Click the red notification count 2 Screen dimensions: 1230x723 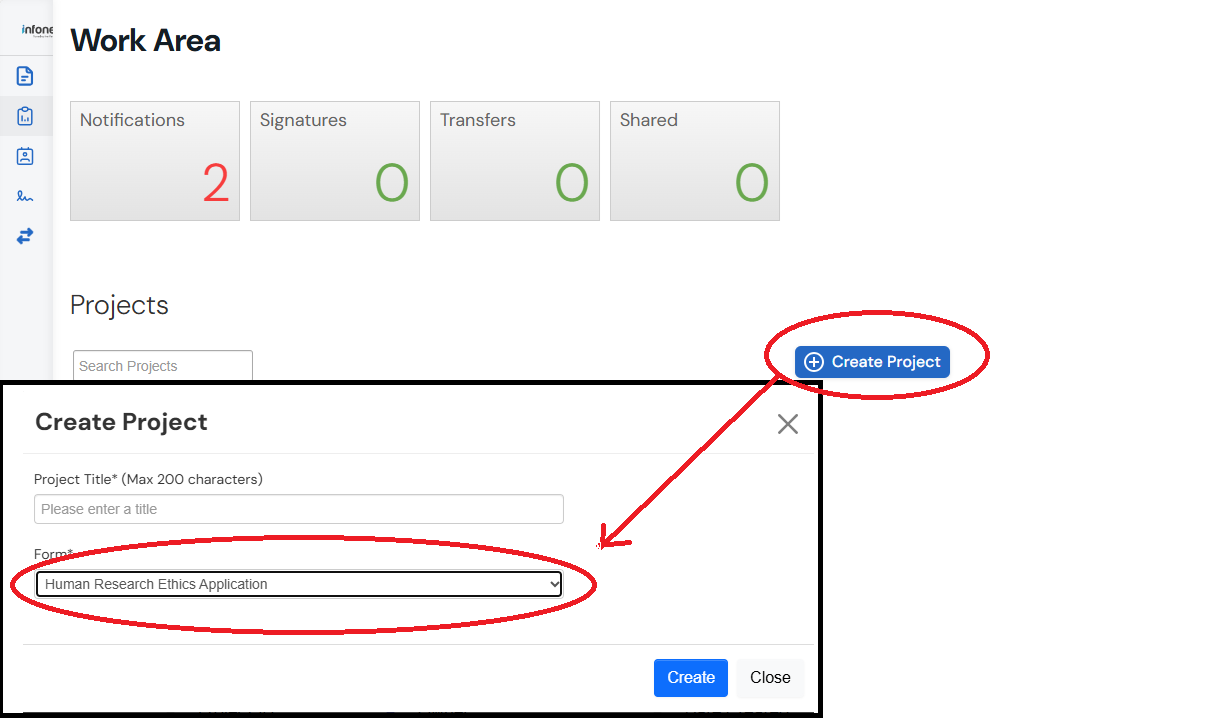click(216, 184)
